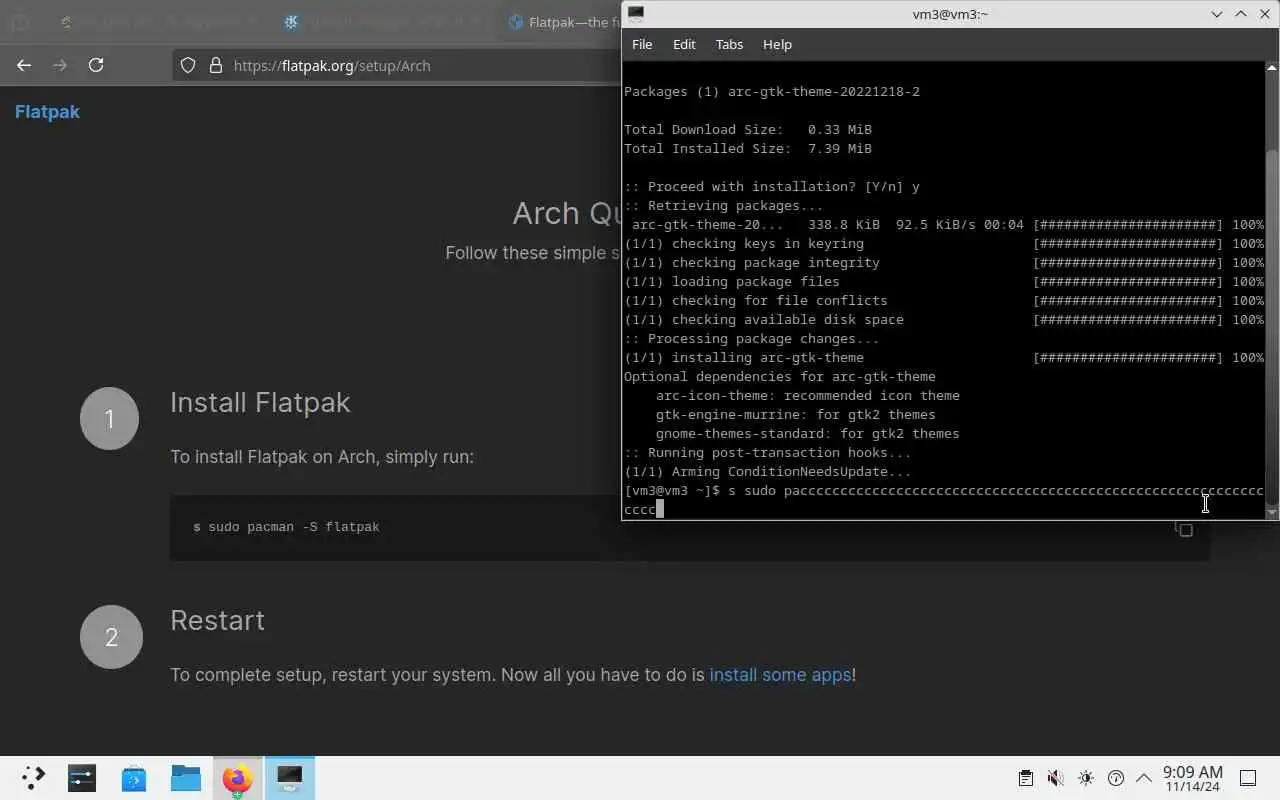Click the terminal title 'vm3@vm3:~'

coord(950,14)
